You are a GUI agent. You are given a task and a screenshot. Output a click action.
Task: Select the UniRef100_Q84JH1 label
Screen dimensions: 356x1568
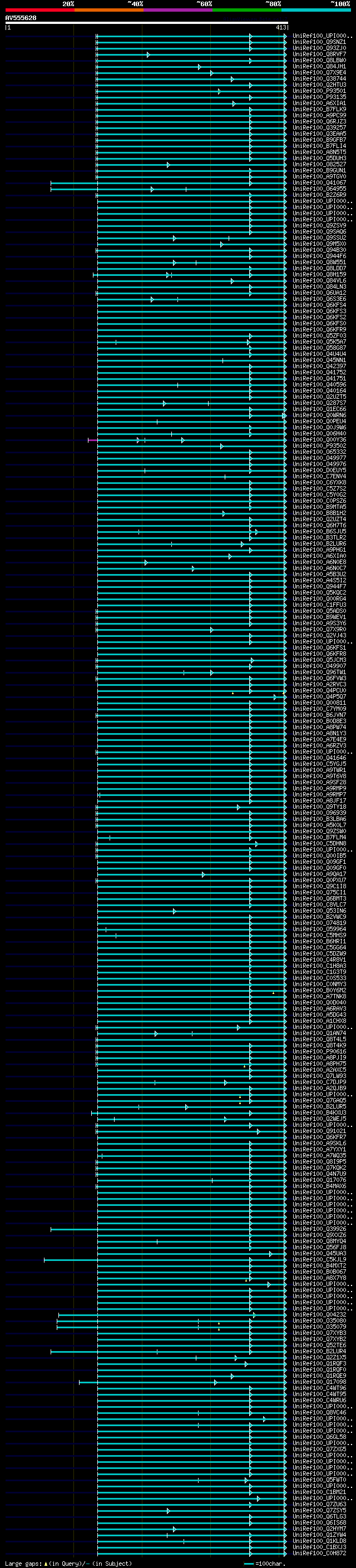319,66
